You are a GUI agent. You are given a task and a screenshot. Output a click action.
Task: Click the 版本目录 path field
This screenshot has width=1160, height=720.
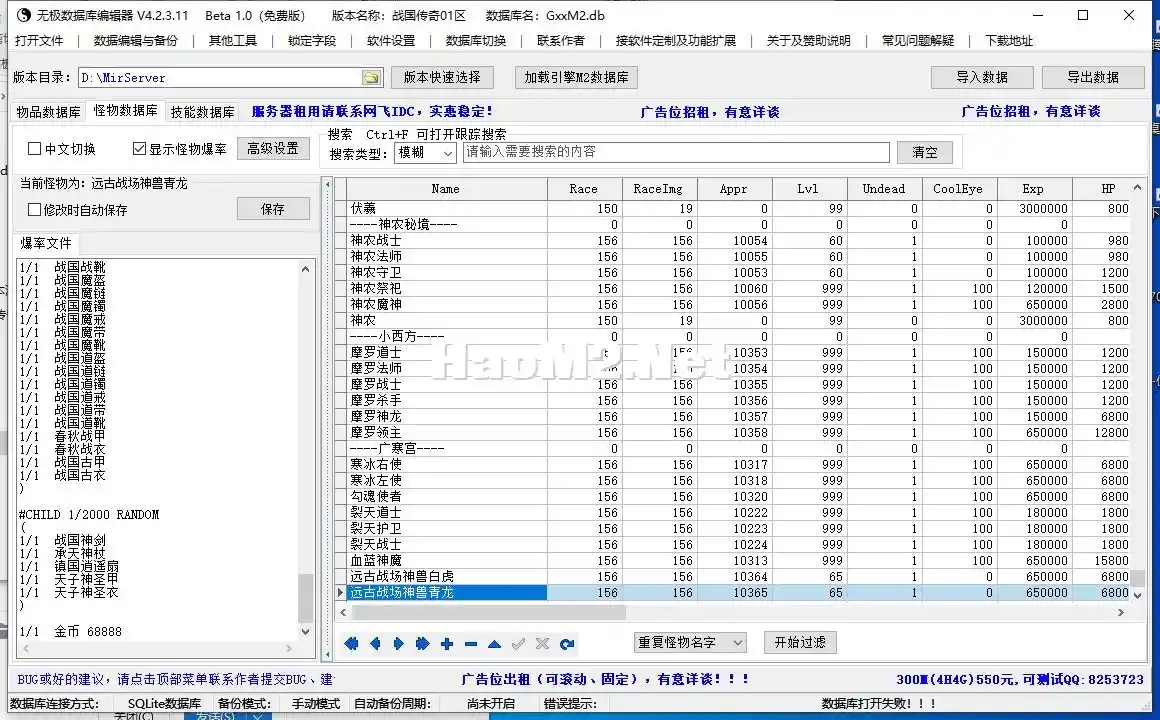coord(220,78)
